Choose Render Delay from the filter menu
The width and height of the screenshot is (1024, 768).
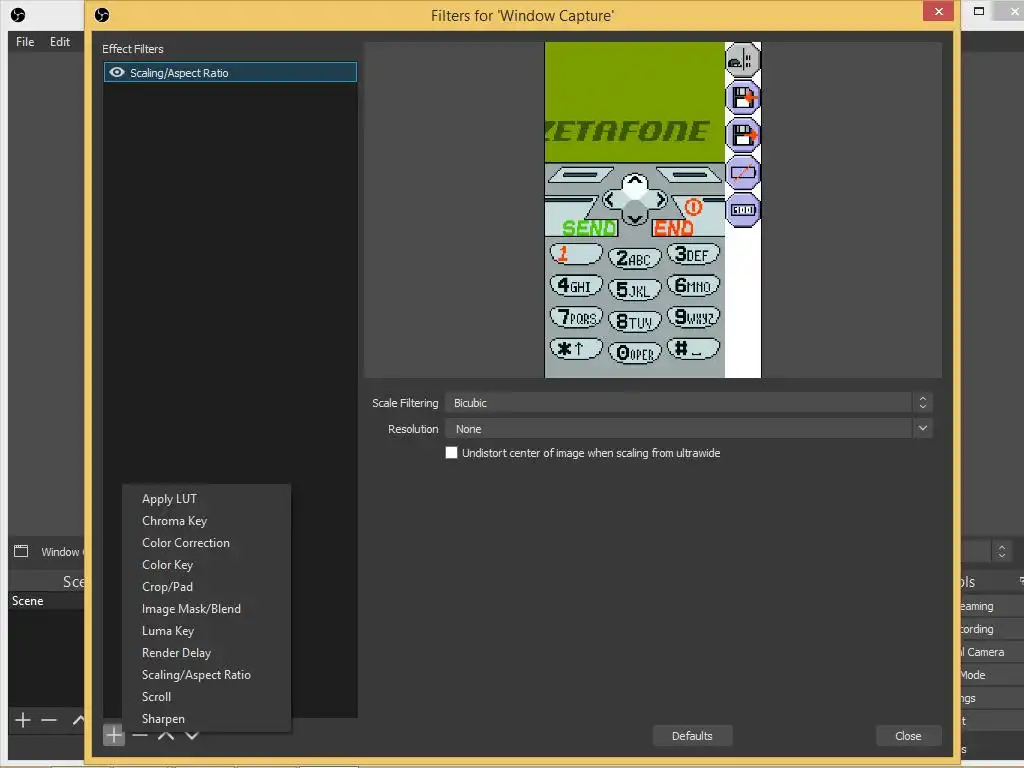(176, 653)
